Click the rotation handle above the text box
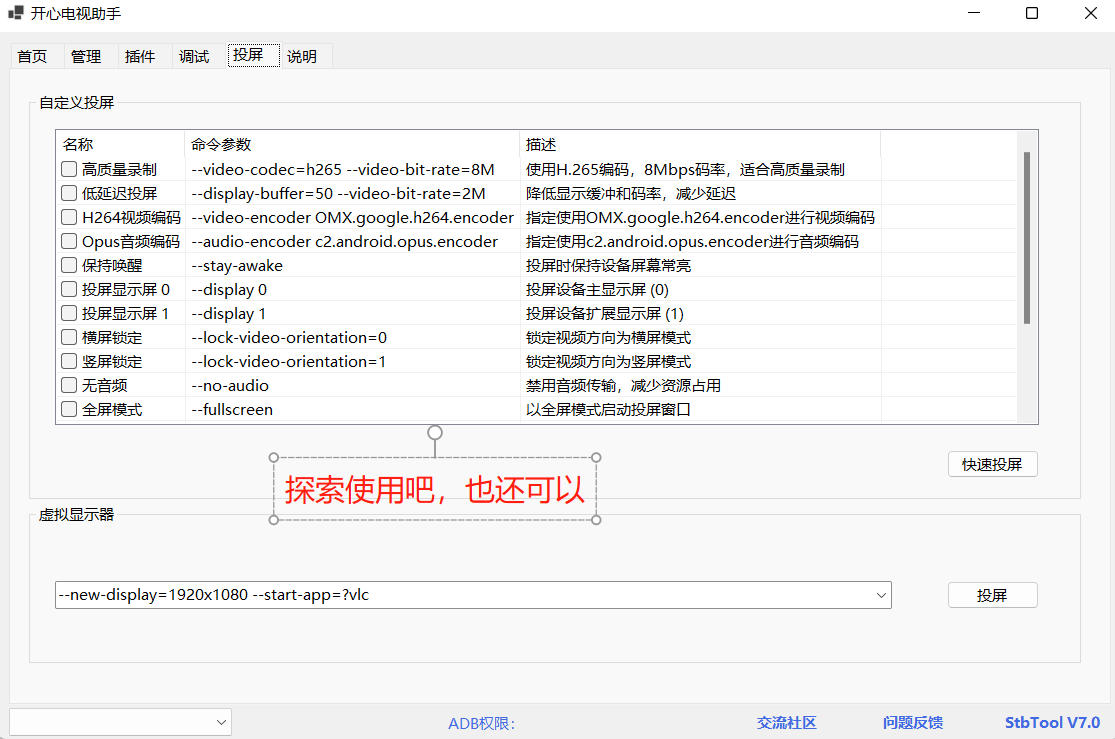 coord(435,433)
